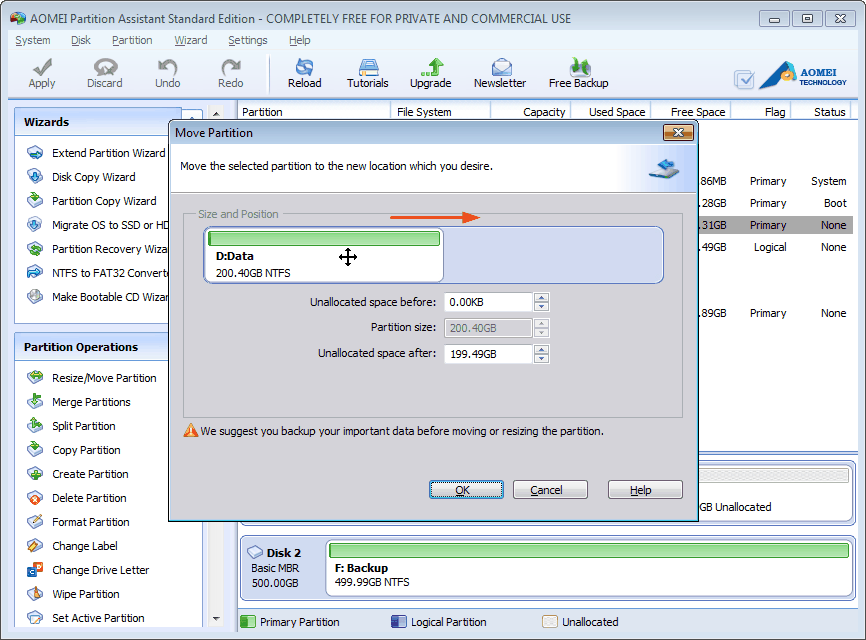Click the D:Data partition bar

click(x=324, y=255)
